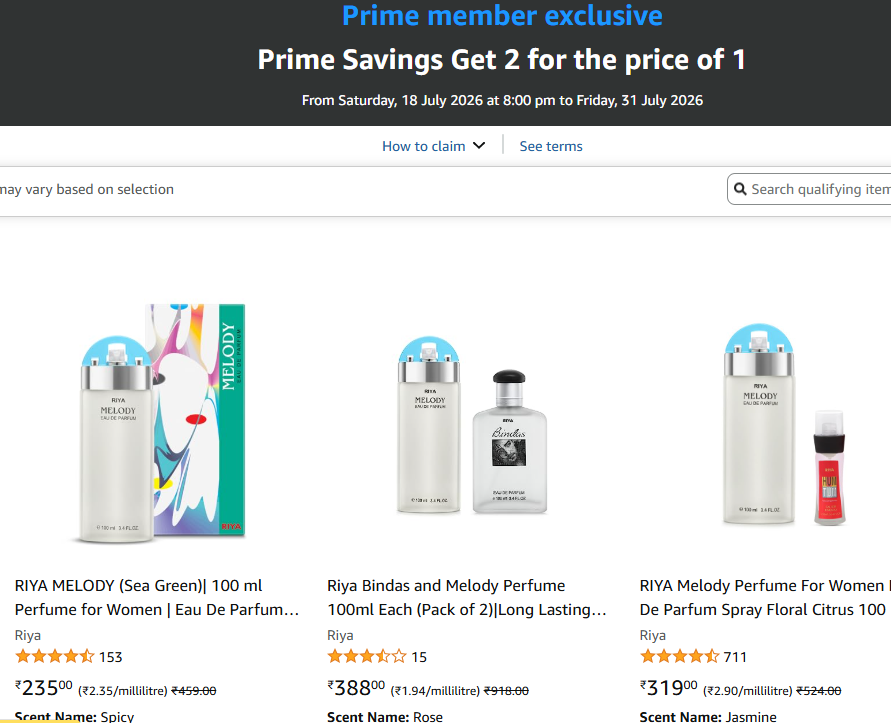The height and width of the screenshot is (723, 891).
Task: Open Melody with Hum Tum bottle image
Action: pyautogui.click(x=784, y=425)
